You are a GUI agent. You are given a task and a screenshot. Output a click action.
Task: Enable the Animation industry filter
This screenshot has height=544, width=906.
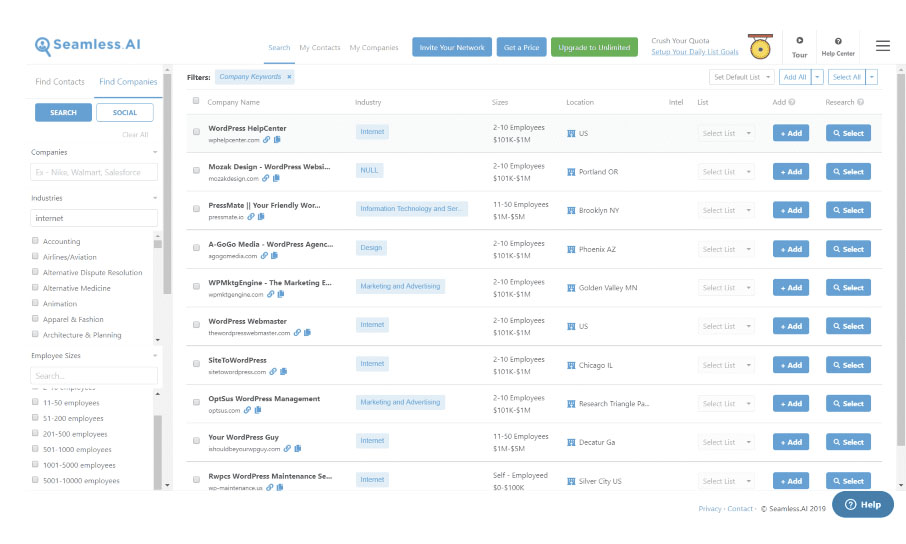coord(35,303)
